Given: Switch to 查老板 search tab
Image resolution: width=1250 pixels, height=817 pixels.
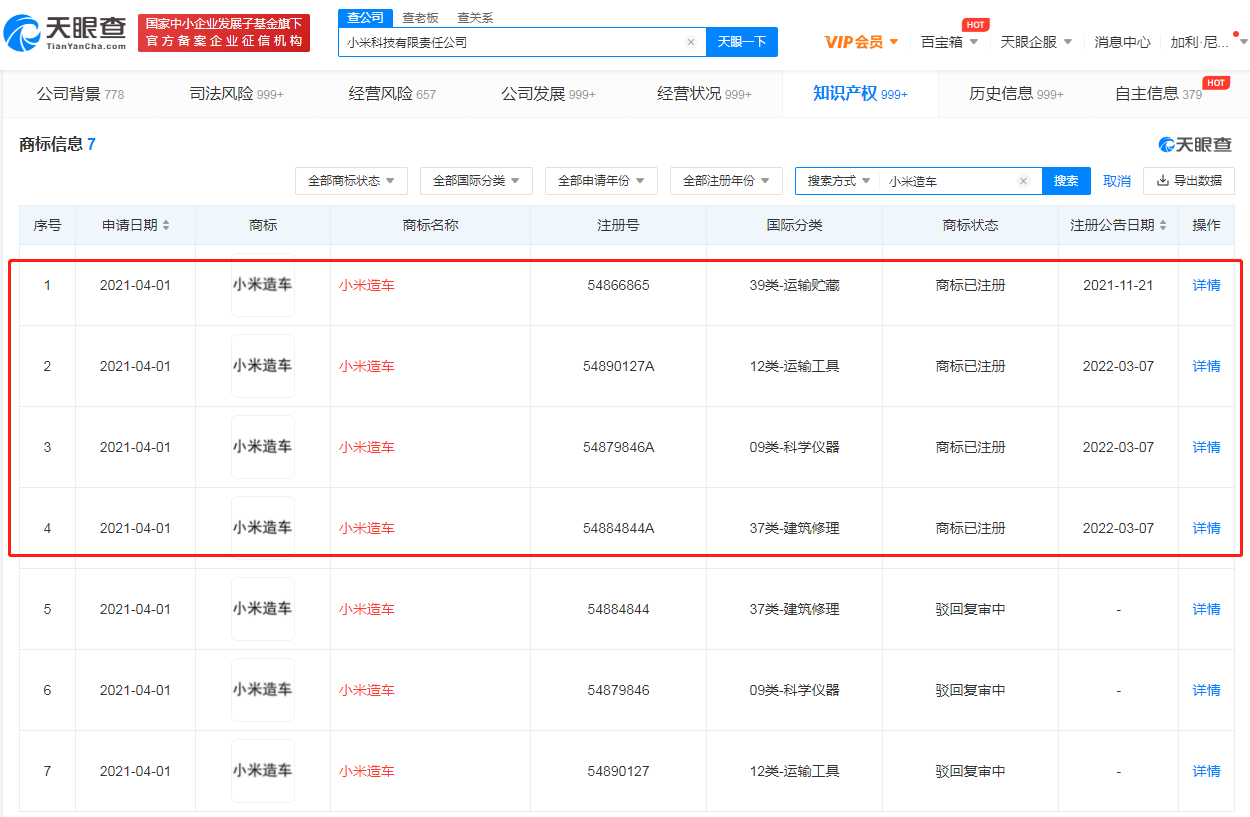Looking at the screenshot, I should coord(420,18).
